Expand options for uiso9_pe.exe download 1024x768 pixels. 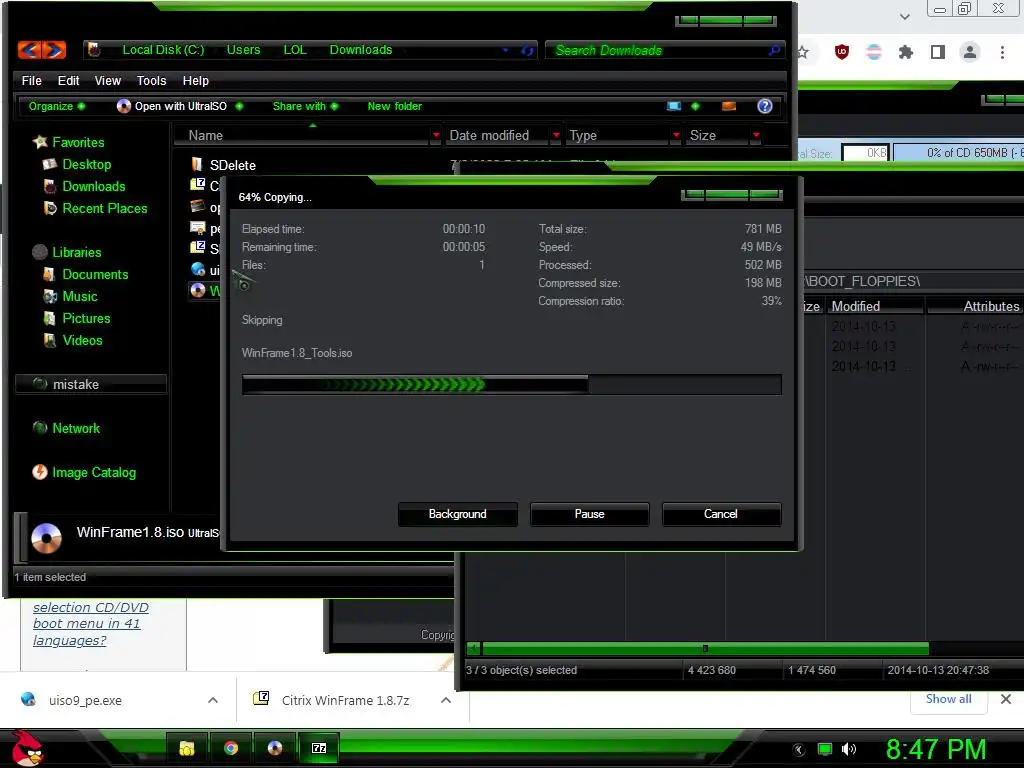[x=213, y=700]
